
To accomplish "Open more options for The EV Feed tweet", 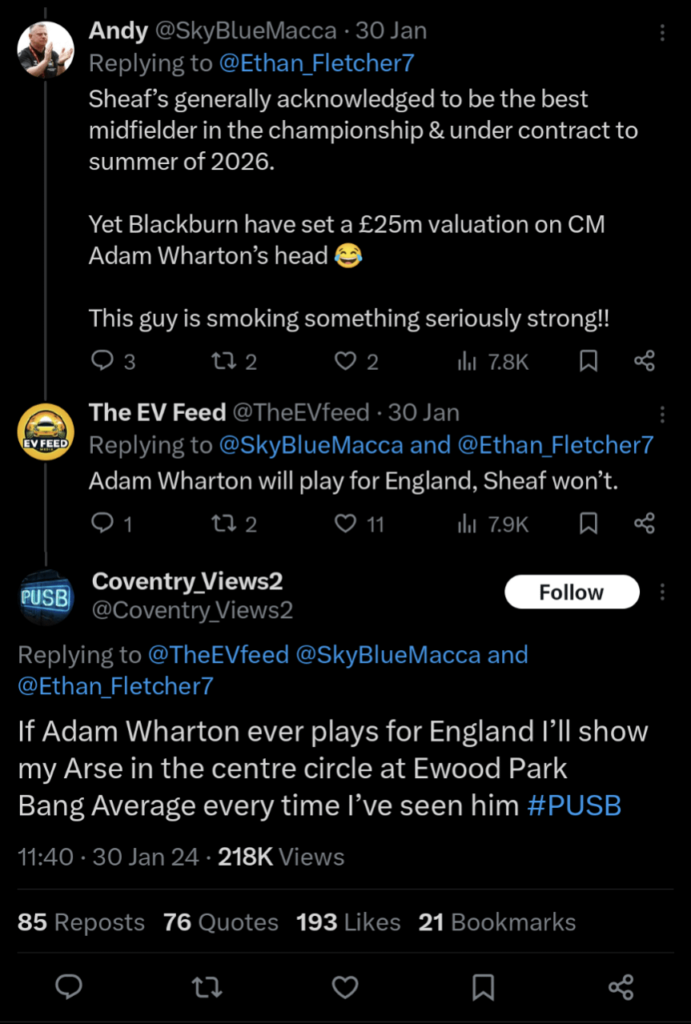I will click(x=662, y=414).
